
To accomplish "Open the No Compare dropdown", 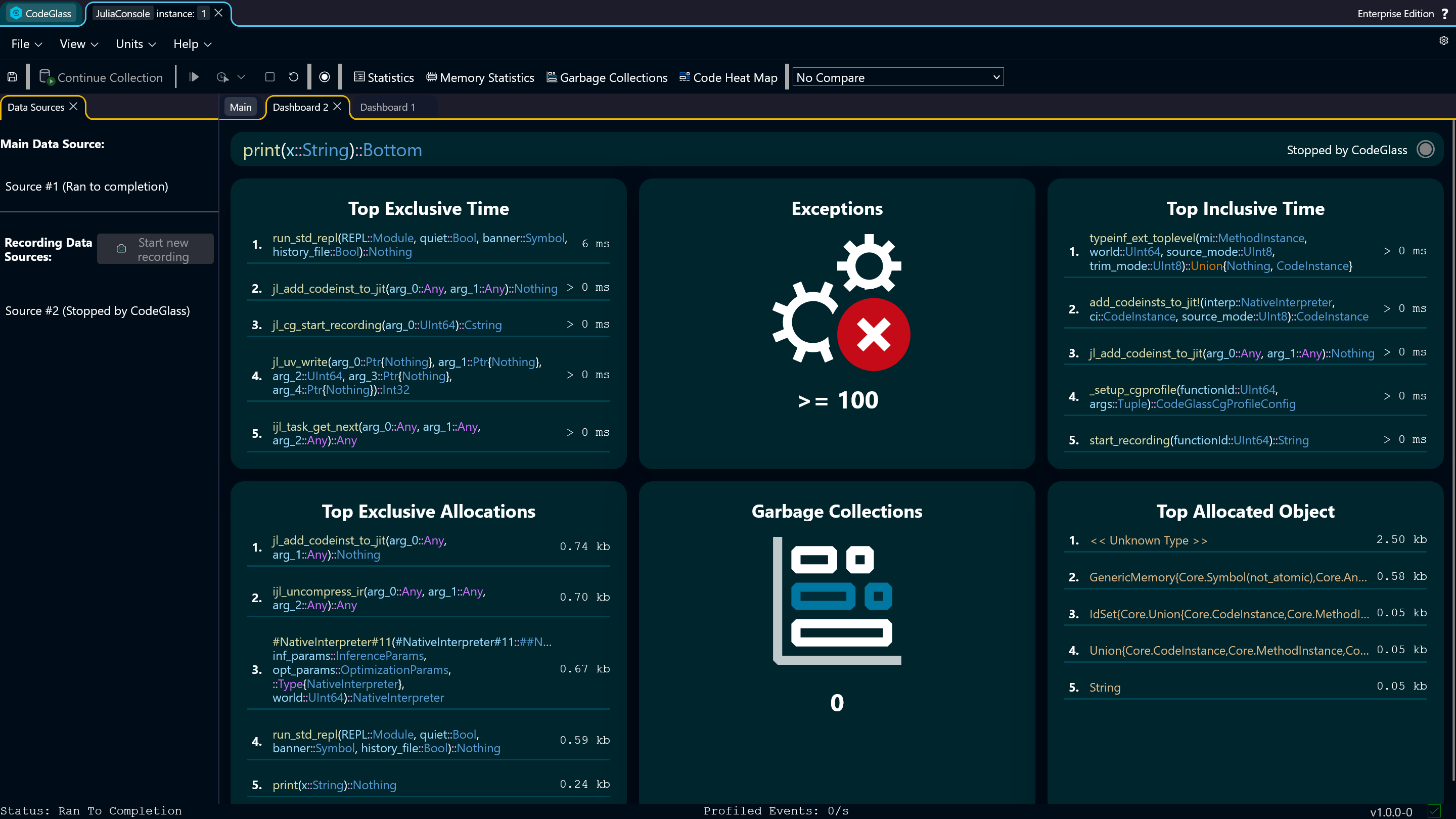I will tap(897, 77).
